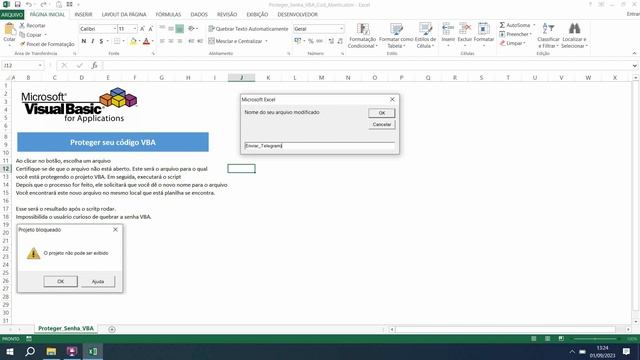
Task: Open the font size 11 dropdown
Action: click(x=135, y=29)
